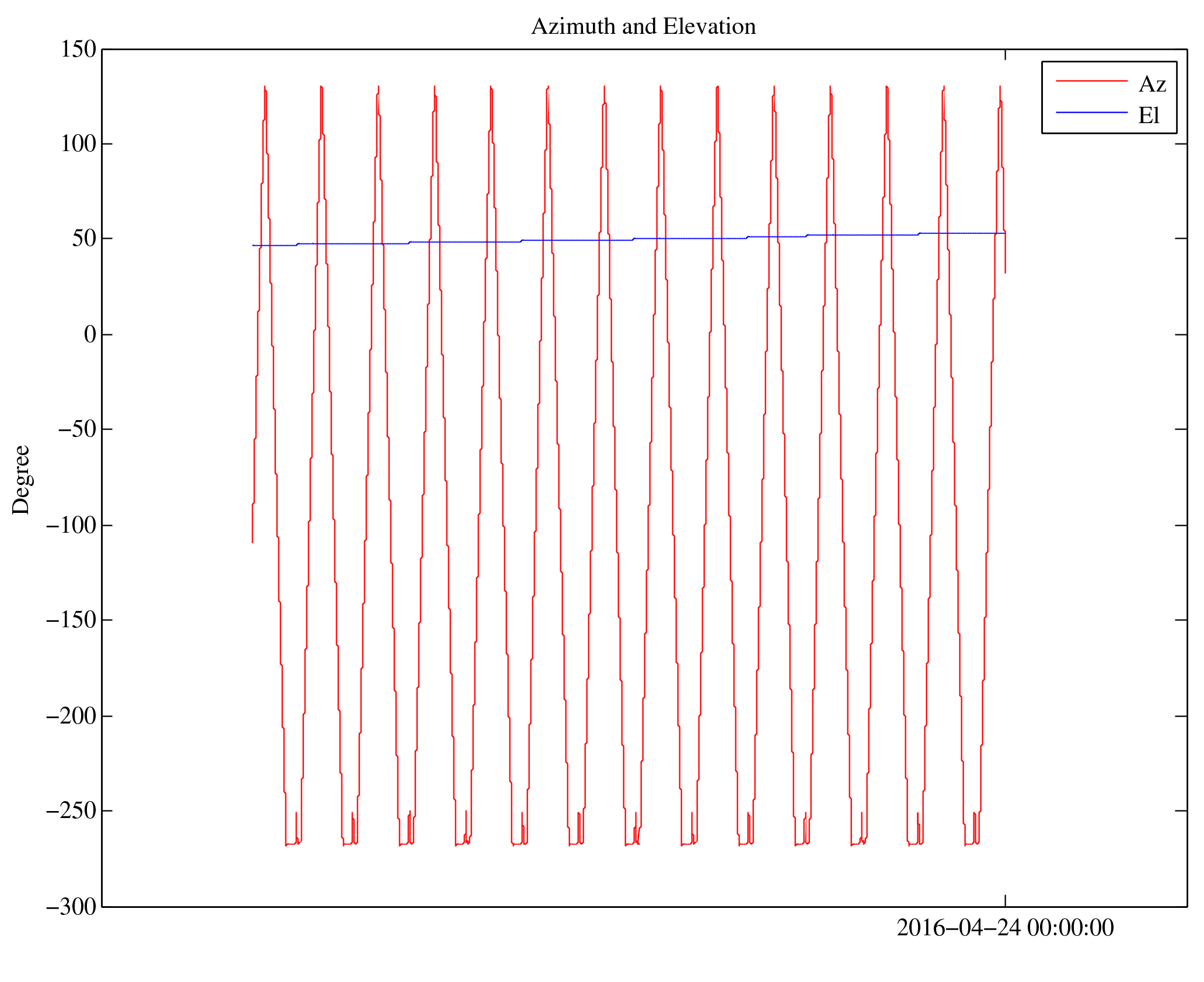Click the red line sample in legend
Viewport: 1204px width, 982px height.
coord(1091,81)
